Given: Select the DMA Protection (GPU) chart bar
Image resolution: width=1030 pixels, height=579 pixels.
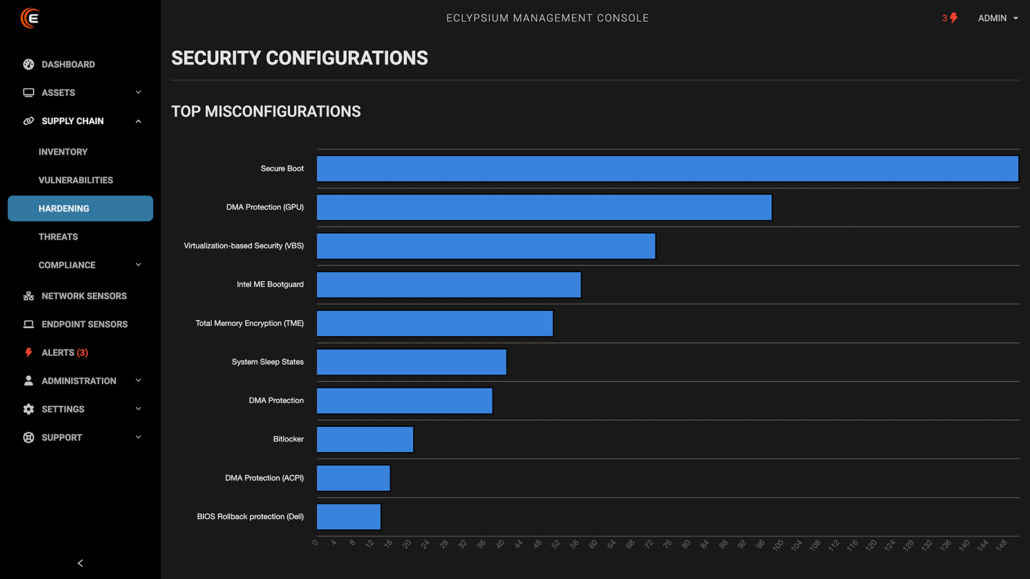Looking at the screenshot, I should 544,207.
